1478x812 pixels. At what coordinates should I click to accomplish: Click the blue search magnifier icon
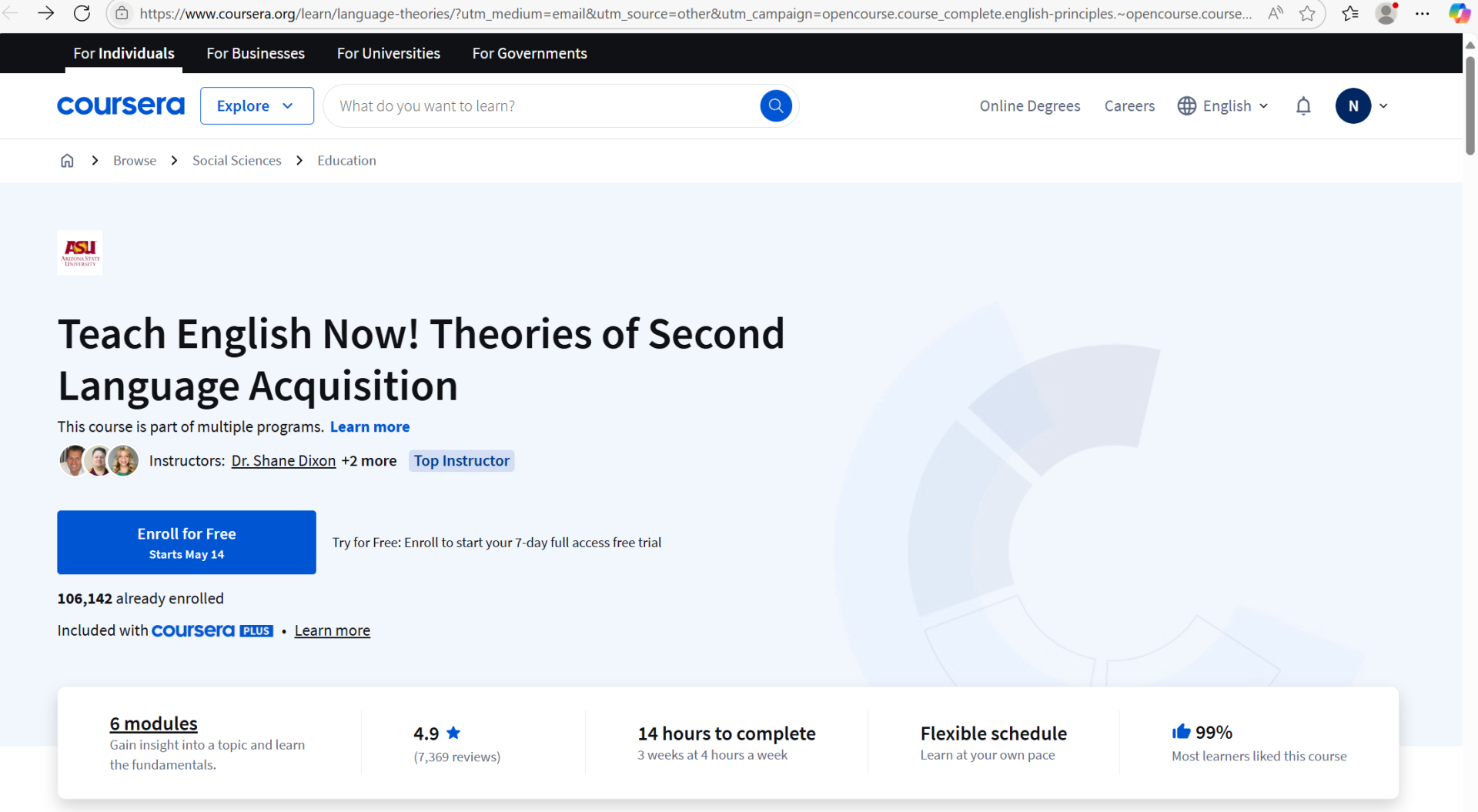(x=775, y=106)
